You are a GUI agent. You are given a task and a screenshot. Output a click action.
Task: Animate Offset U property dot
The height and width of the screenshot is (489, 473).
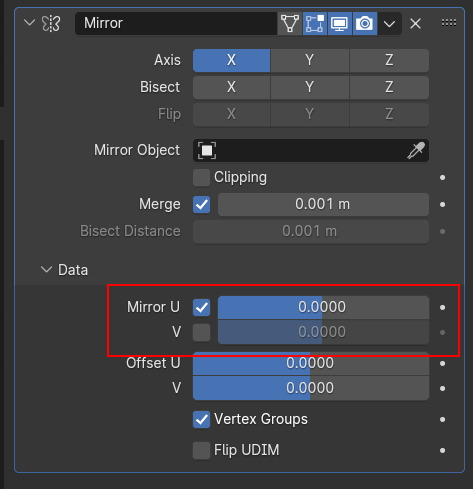443,363
